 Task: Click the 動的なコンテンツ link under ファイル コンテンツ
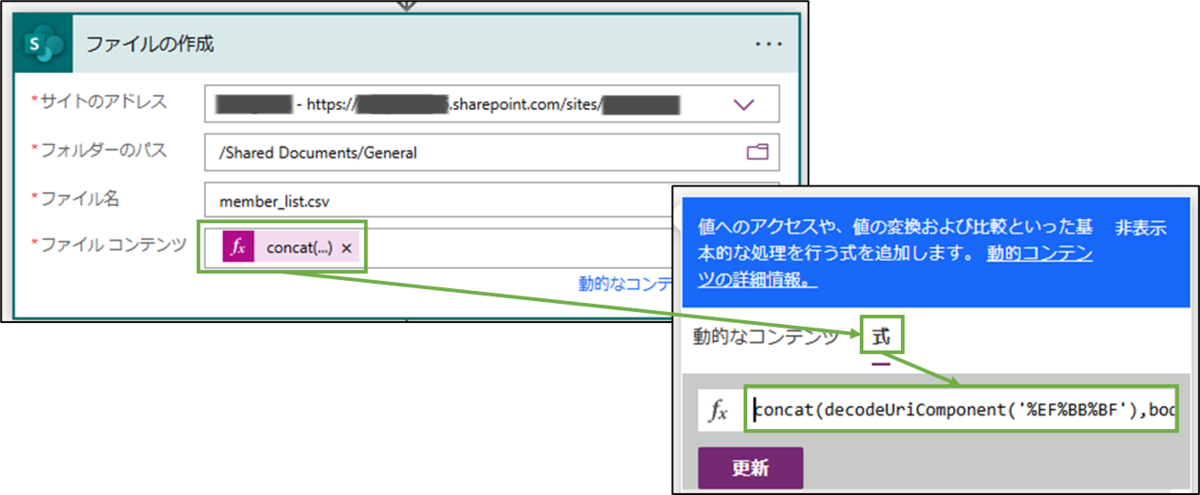pos(626,283)
